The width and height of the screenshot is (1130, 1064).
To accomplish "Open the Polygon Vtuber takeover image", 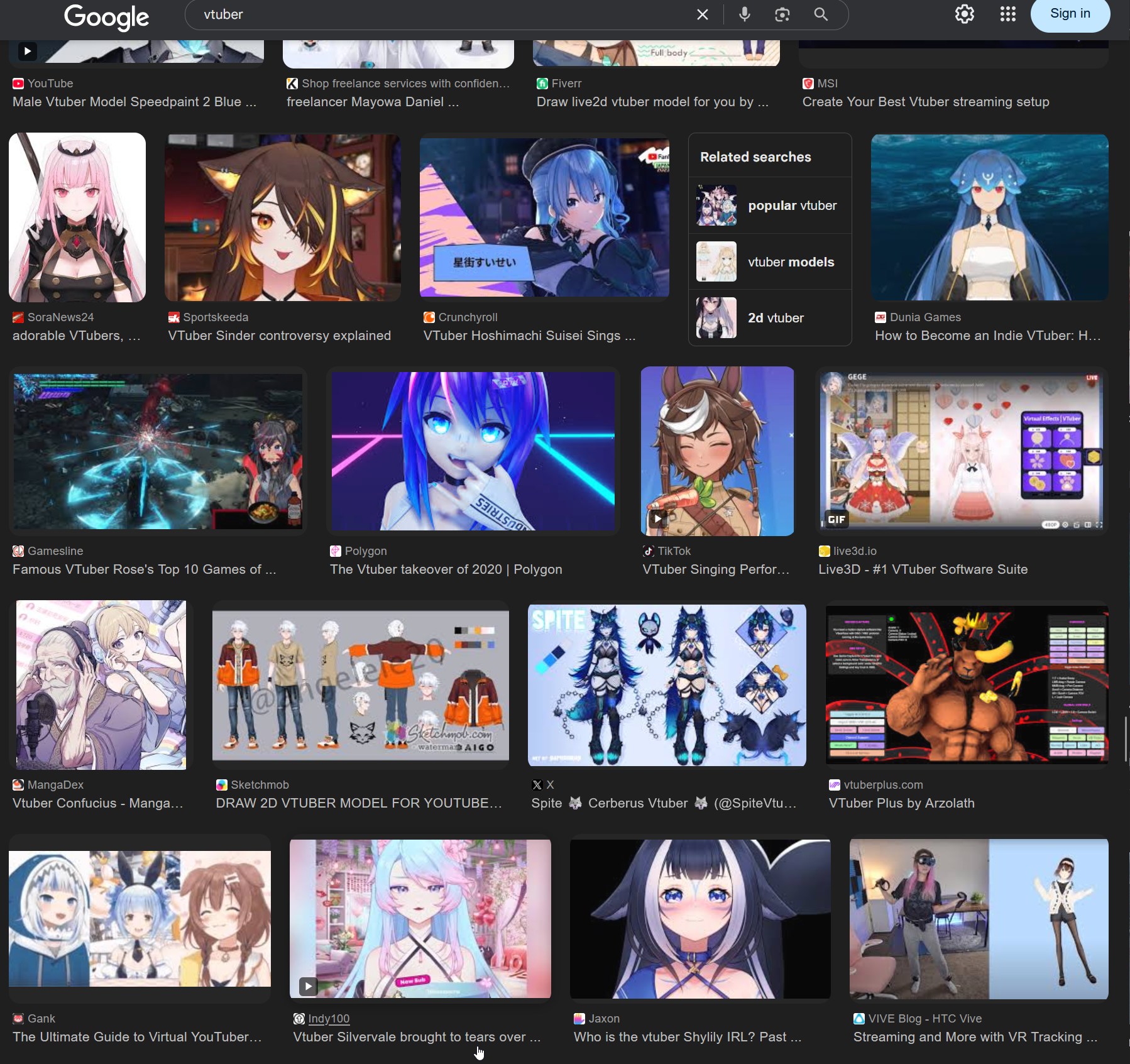I will click(x=473, y=451).
